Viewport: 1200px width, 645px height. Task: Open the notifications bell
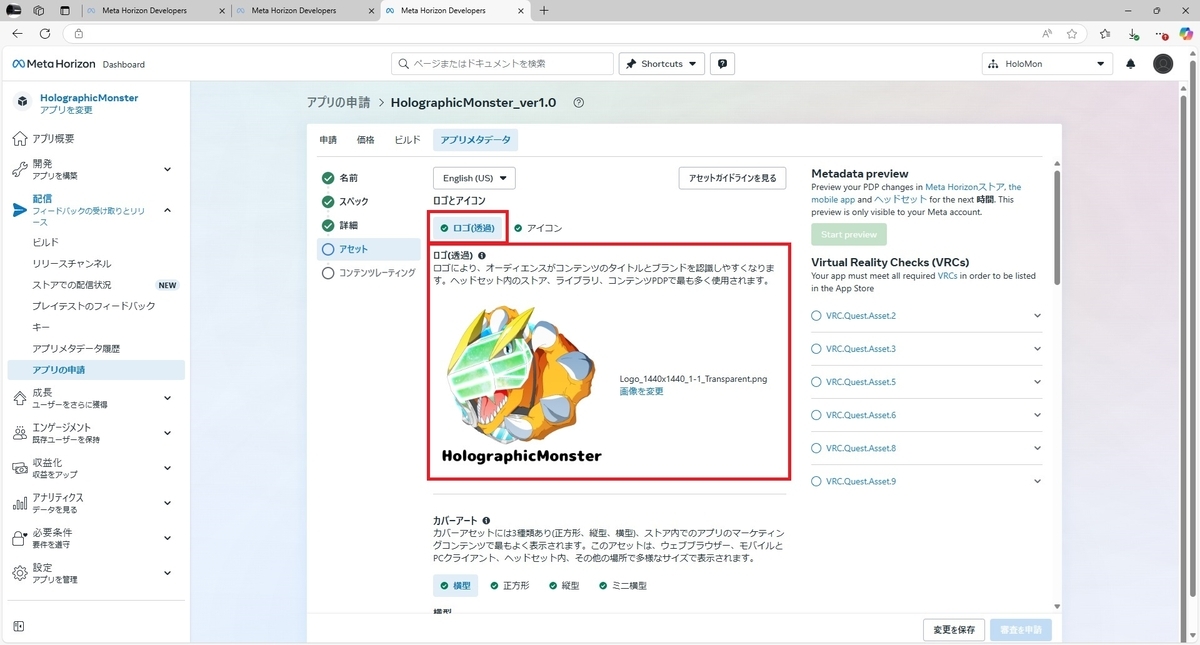1131,64
